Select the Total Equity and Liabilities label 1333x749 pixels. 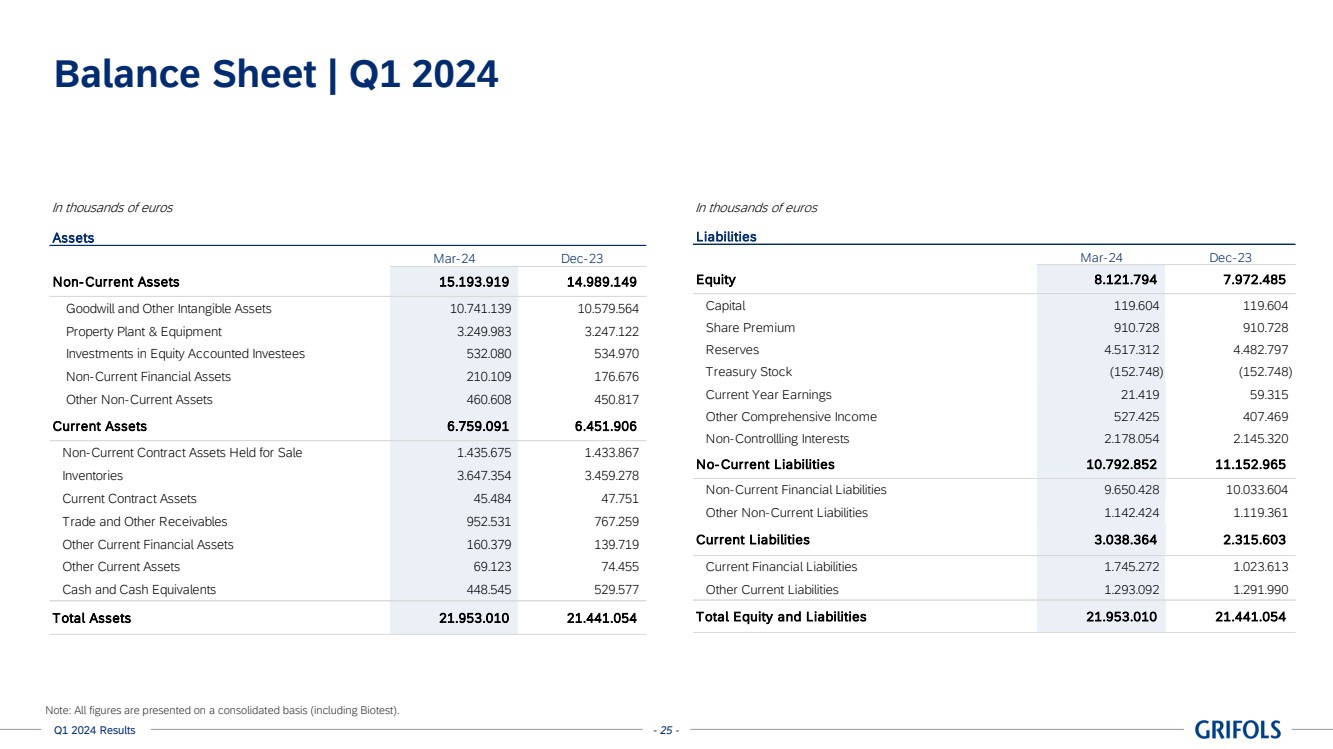click(781, 617)
